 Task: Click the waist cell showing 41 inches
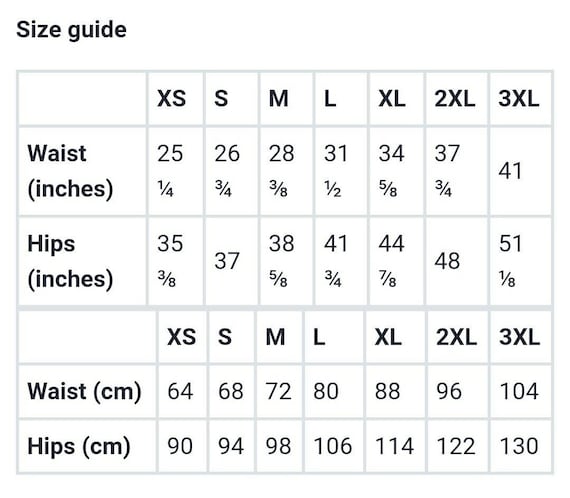point(520,171)
